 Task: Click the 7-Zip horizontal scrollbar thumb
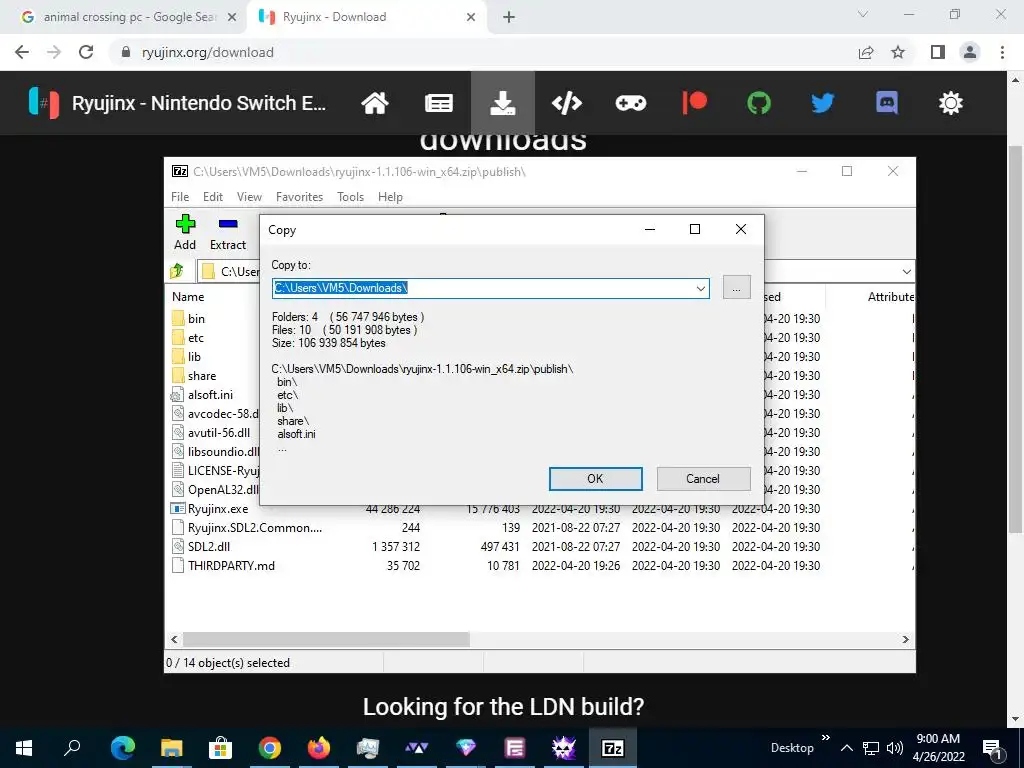pyautogui.click(x=326, y=639)
